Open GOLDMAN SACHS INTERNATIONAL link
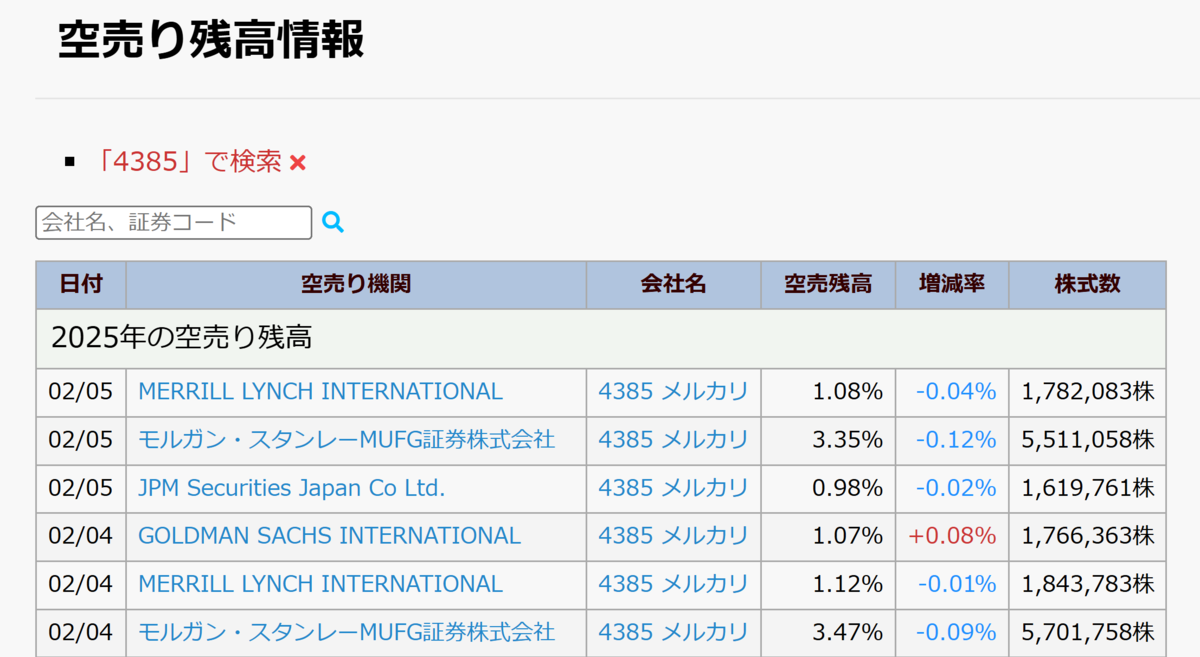Screen dimensions: 1200x657 (329, 536)
